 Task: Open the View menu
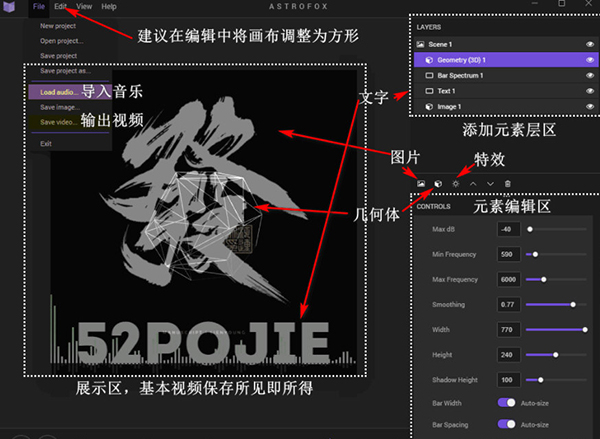click(84, 7)
